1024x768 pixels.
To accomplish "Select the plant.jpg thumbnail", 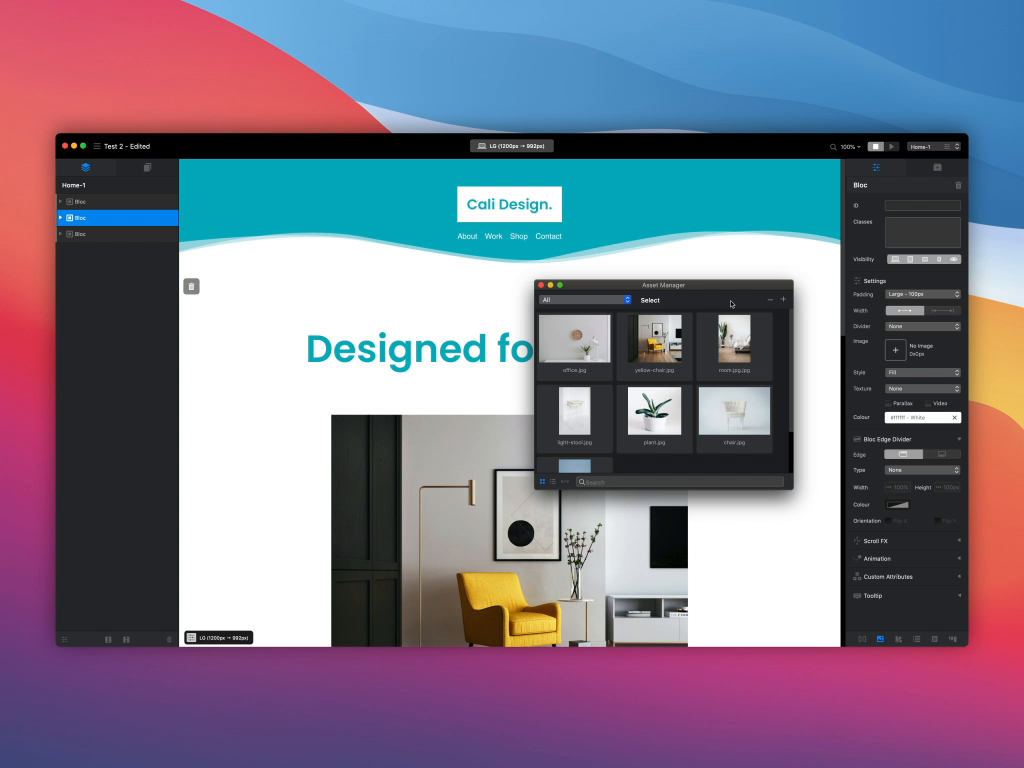I will 653,410.
